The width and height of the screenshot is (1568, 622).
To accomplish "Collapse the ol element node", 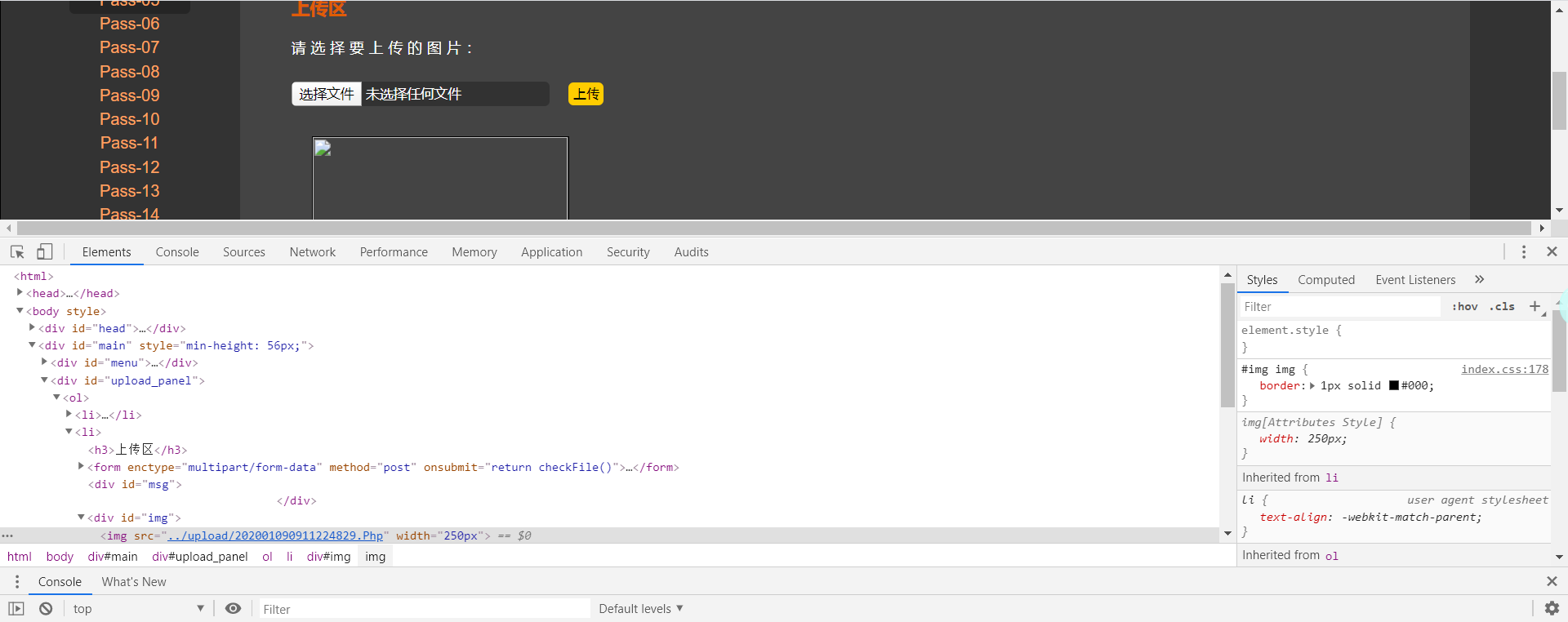I will (56, 398).
